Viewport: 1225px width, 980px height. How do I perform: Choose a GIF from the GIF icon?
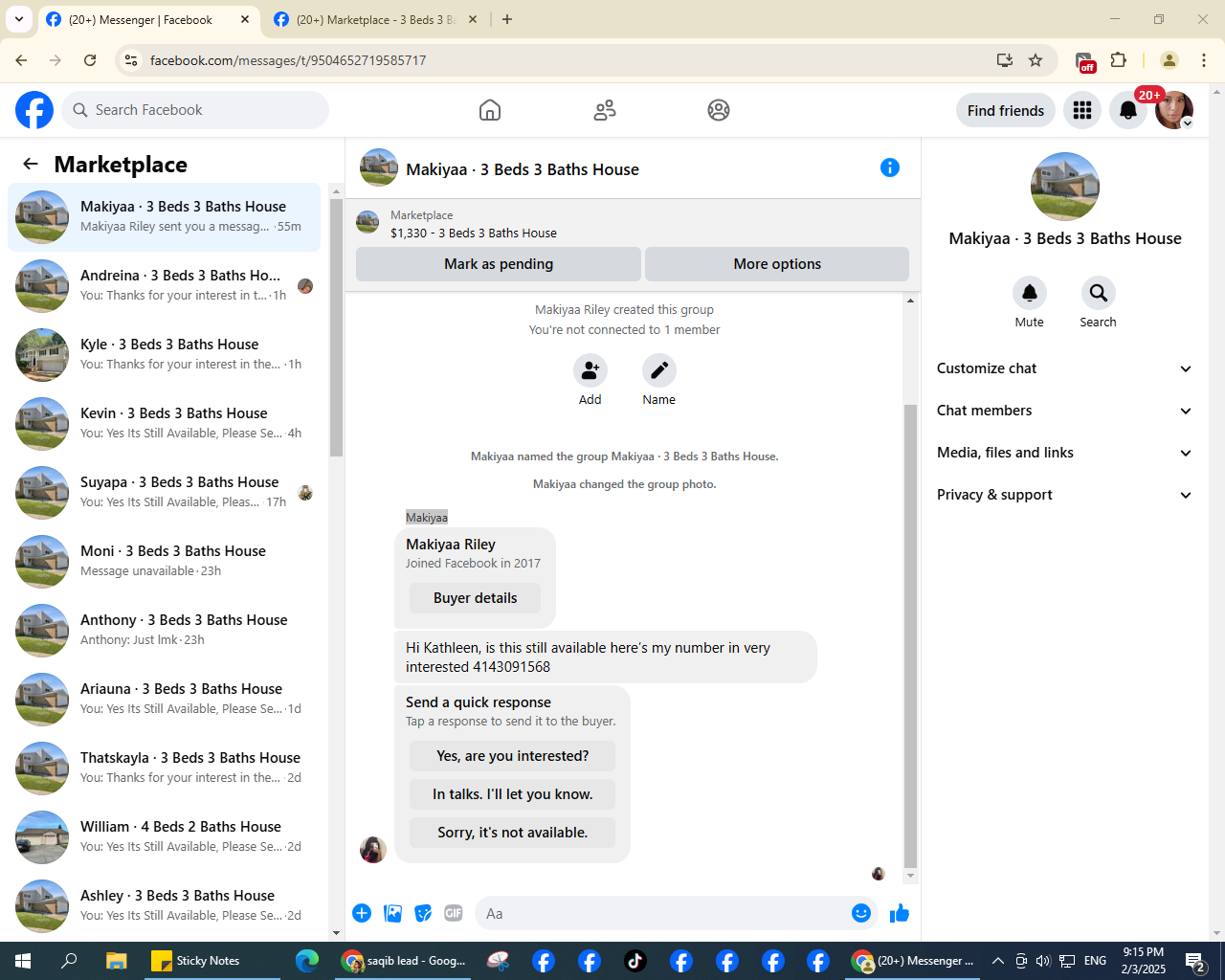coord(454,913)
